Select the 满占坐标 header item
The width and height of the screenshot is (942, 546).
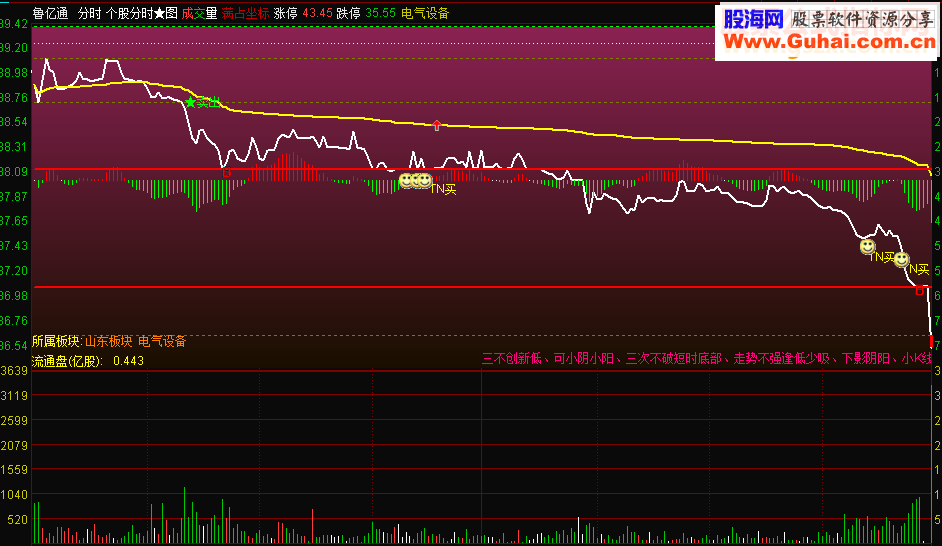(245, 13)
